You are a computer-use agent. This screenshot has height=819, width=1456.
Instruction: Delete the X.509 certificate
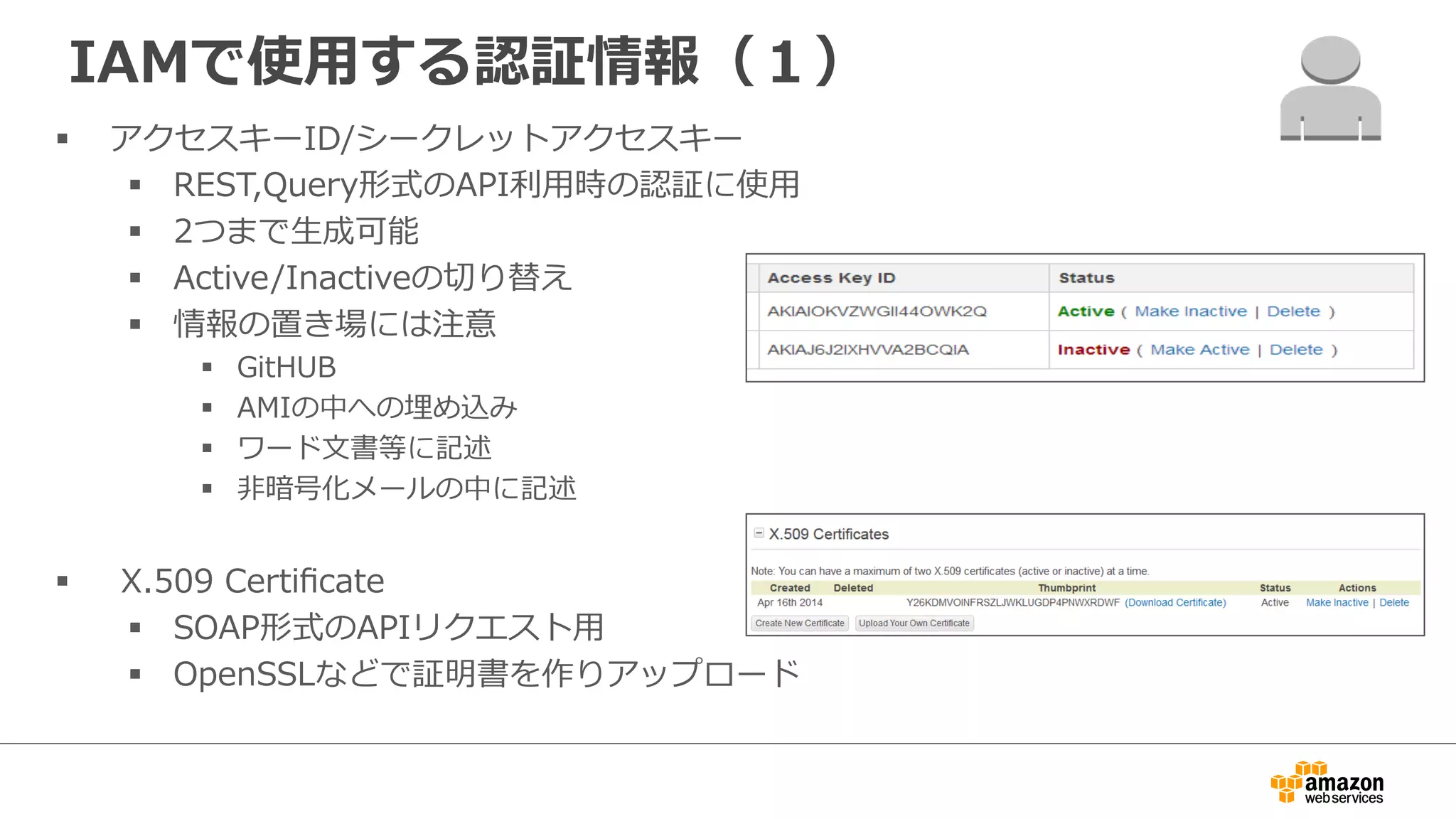pyautogui.click(x=1394, y=602)
